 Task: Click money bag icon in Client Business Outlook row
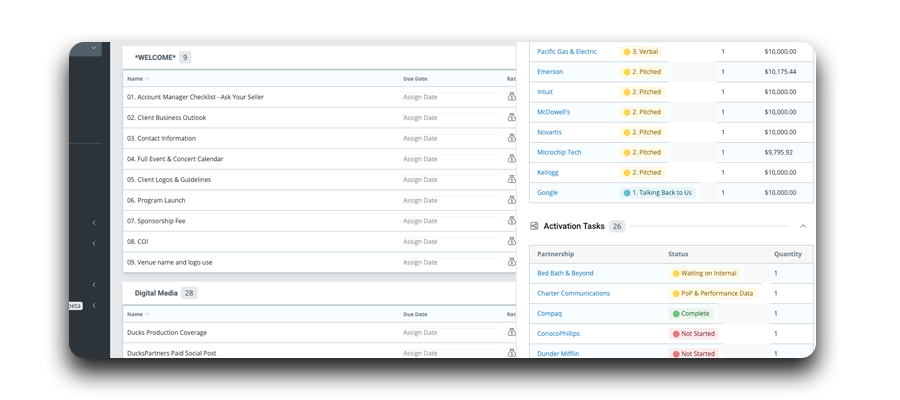tap(511, 118)
